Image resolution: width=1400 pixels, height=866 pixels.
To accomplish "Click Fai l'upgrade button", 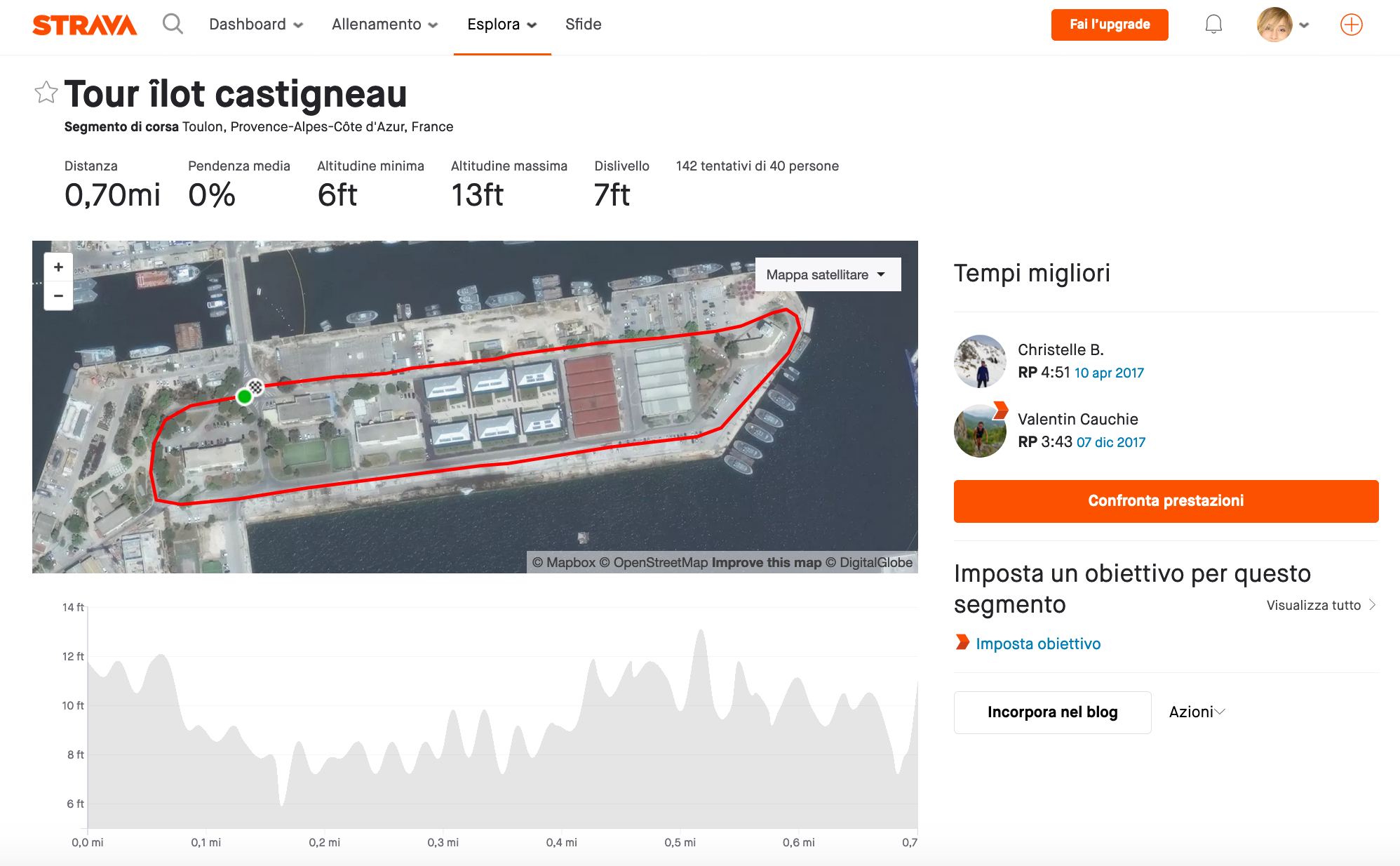I will 1110,25.
